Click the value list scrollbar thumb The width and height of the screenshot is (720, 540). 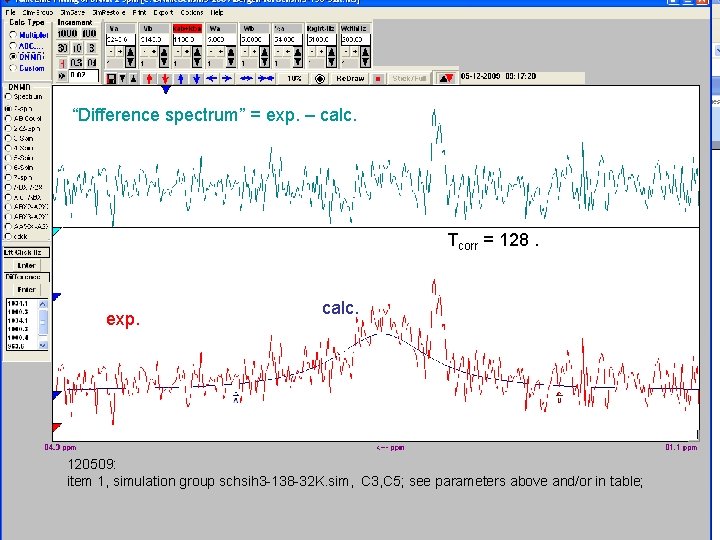(43, 321)
